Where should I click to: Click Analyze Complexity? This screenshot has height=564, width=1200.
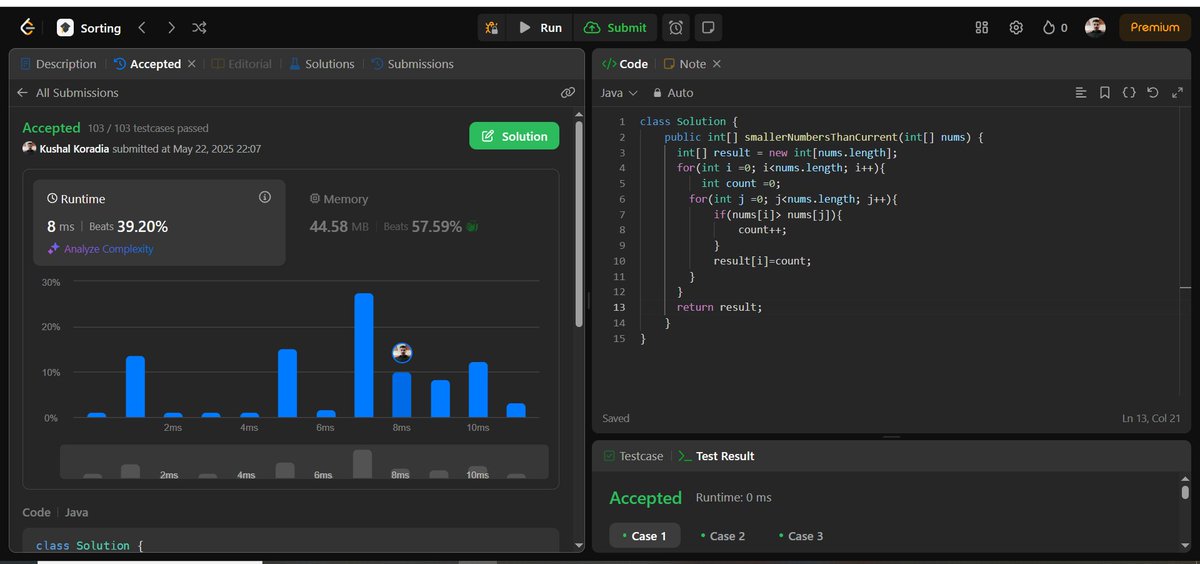pyautogui.click(x=100, y=249)
